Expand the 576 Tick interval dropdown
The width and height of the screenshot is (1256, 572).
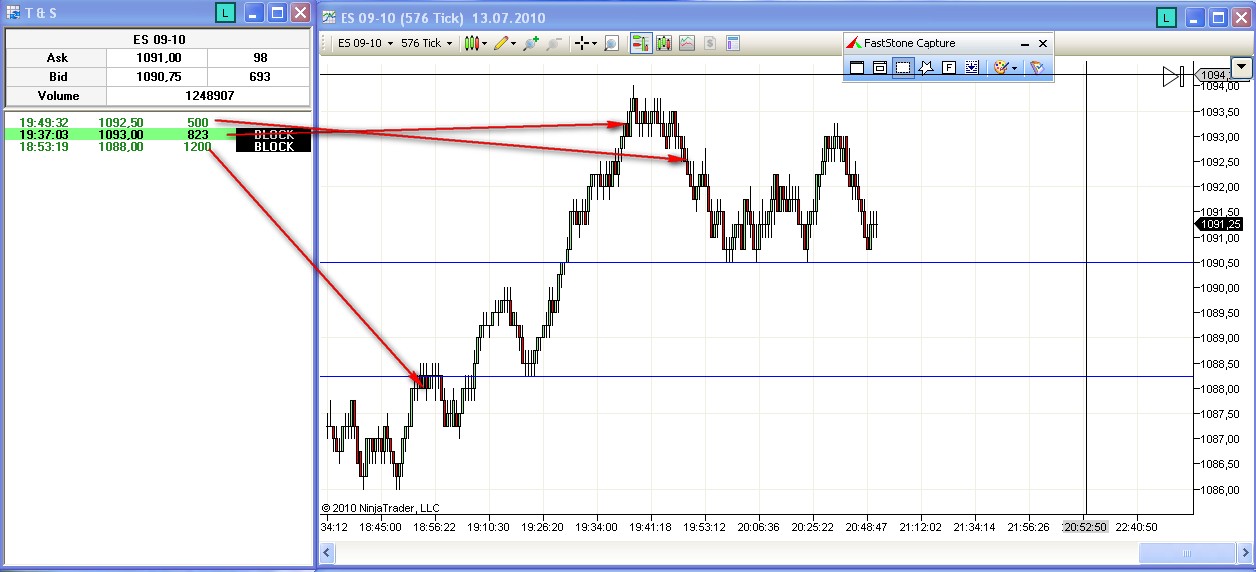[426, 43]
